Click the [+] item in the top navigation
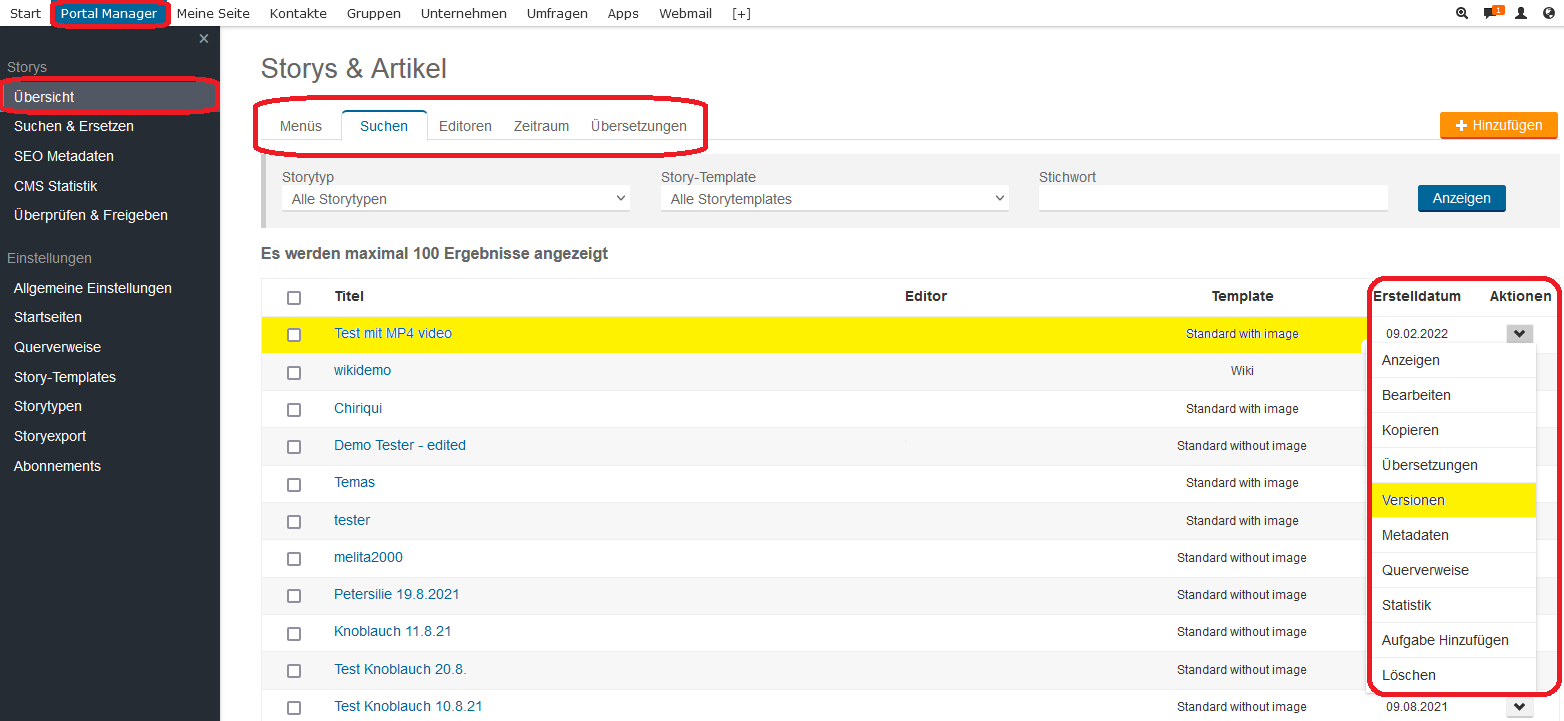The height and width of the screenshot is (721, 1564). (x=741, y=13)
